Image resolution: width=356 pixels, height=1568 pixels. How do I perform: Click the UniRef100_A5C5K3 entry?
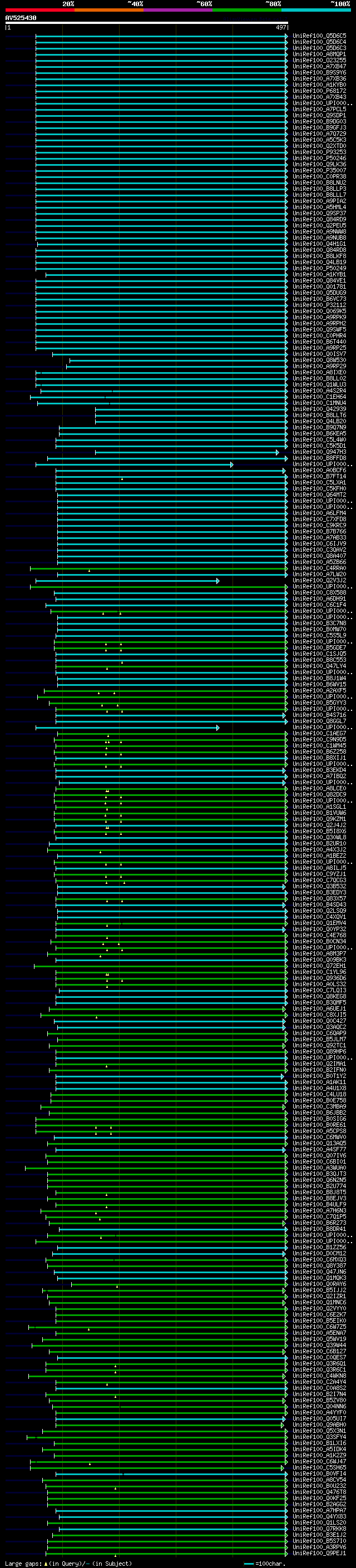coord(319,140)
